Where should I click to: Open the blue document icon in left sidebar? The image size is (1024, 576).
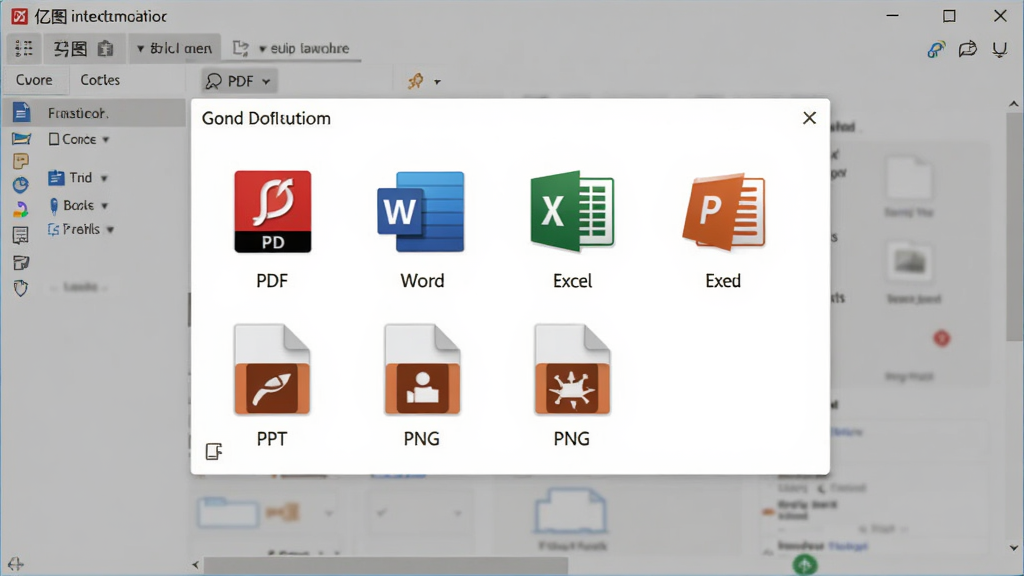pos(21,112)
